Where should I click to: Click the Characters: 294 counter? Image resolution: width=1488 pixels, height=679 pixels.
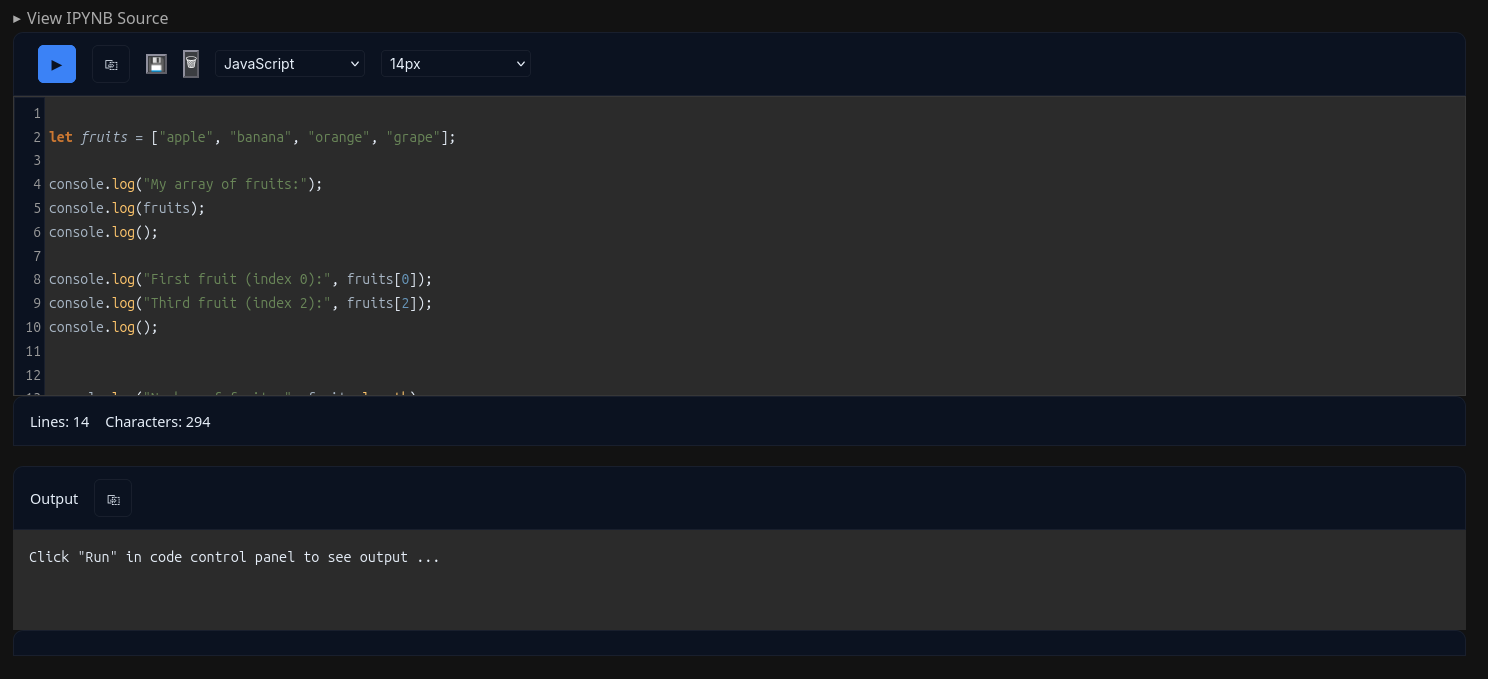(x=158, y=422)
